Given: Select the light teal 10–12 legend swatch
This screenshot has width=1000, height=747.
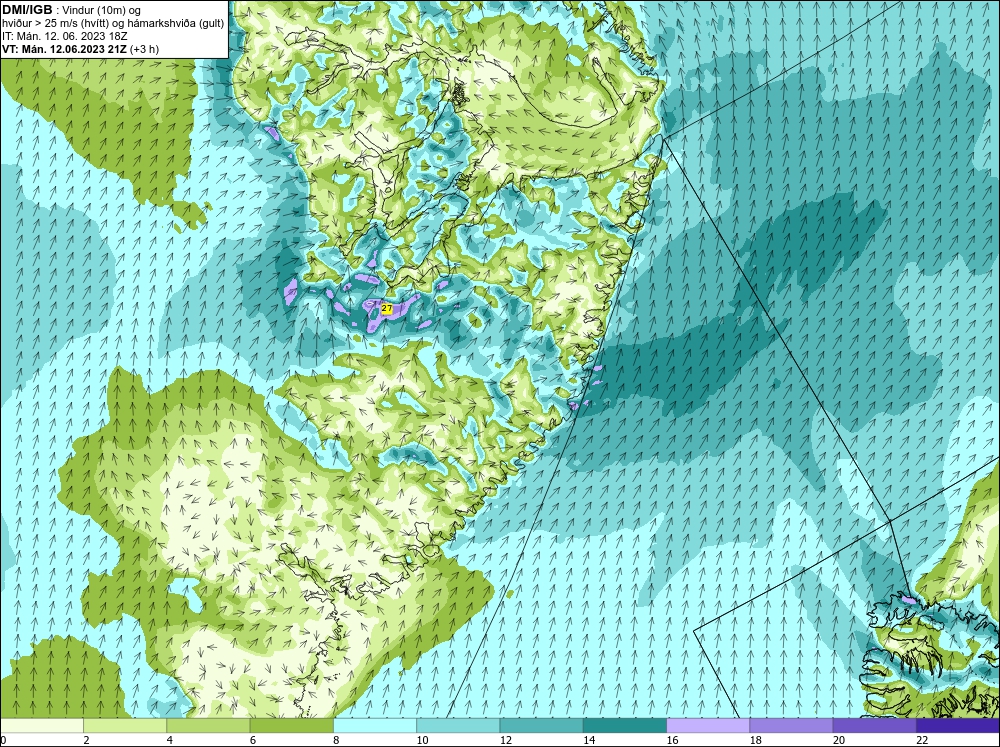Looking at the screenshot, I should pyautogui.click(x=458, y=725).
